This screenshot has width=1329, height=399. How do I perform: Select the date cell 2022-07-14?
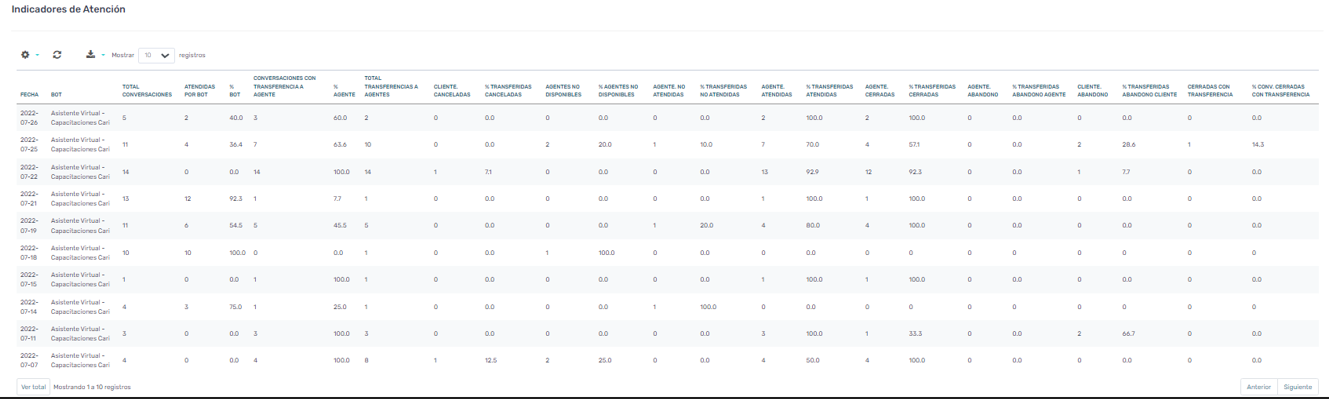(29, 306)
